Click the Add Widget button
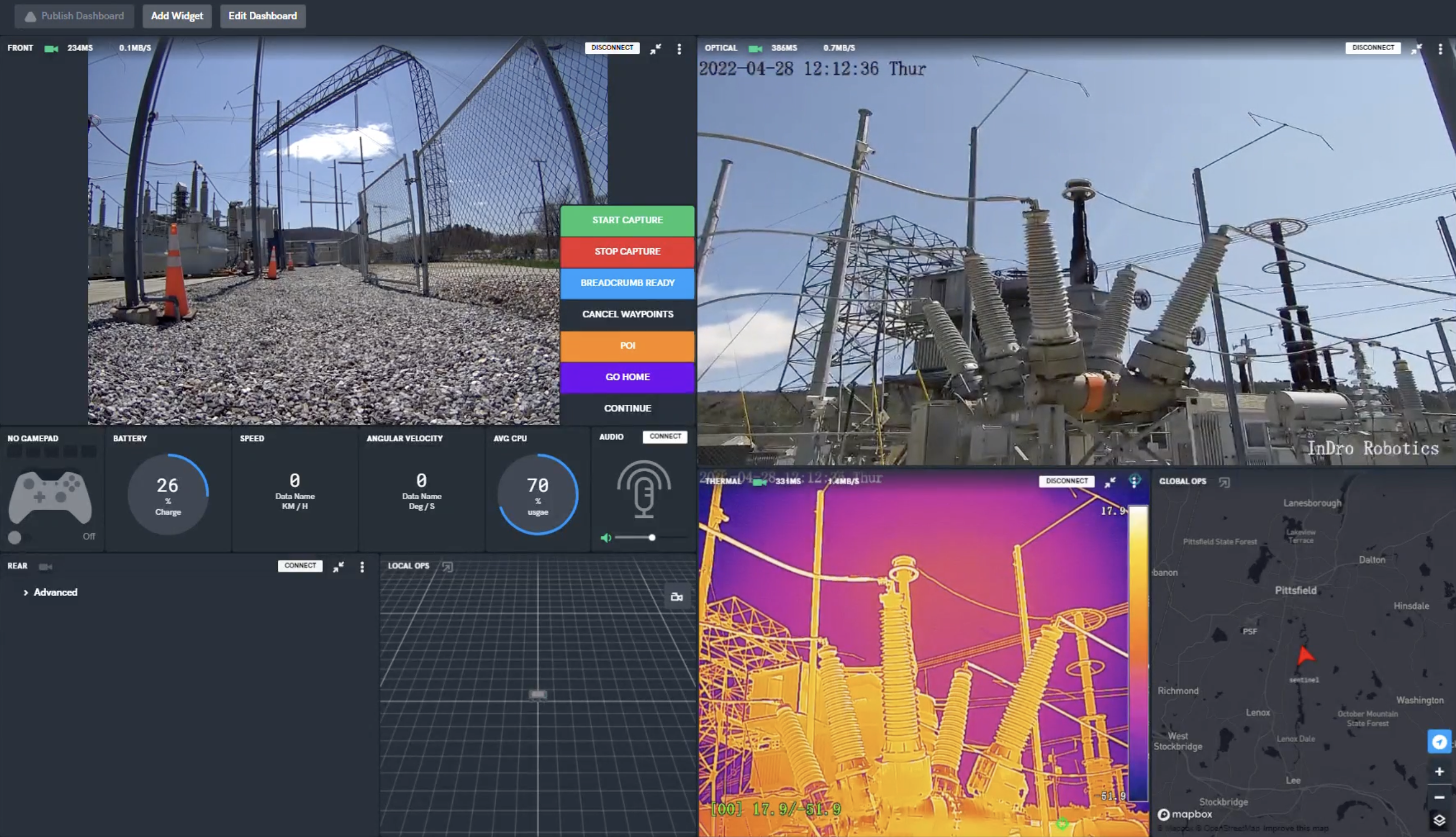 (177, 16)
